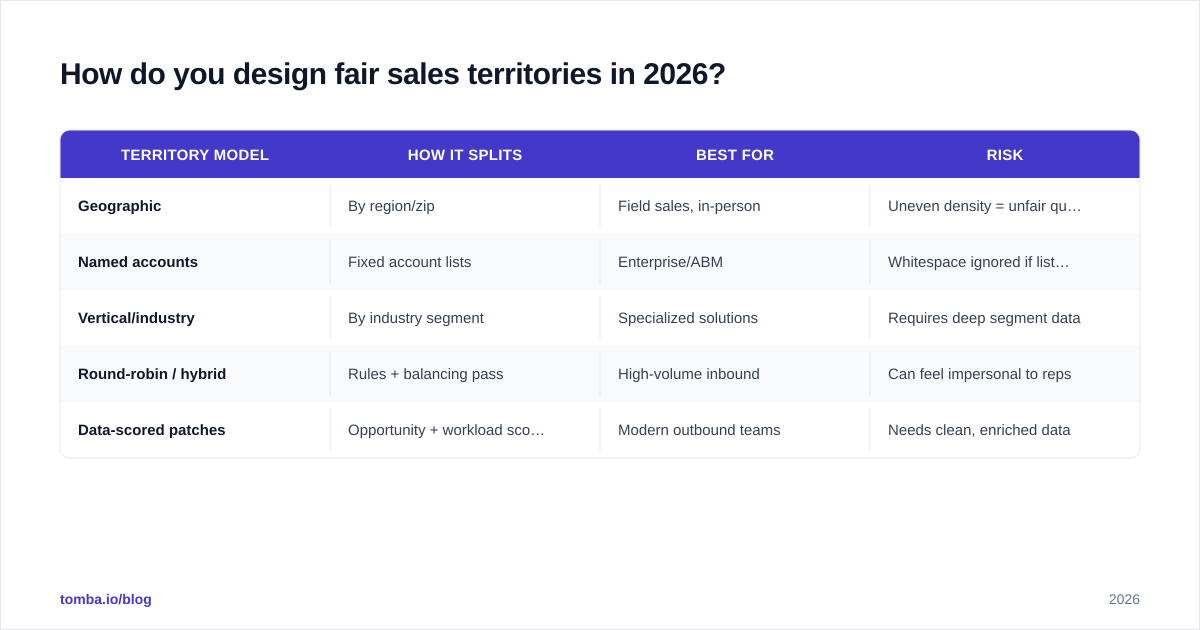Click the 'Enterprise/ABM' cell

[x=735, y=262]
